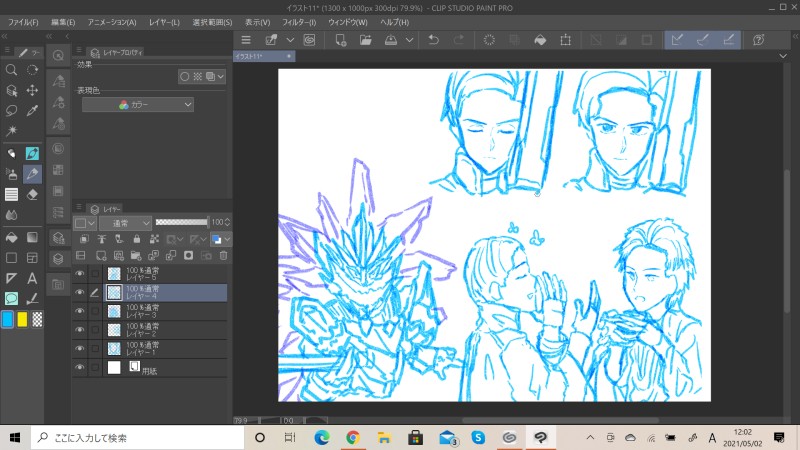Hide layer レイヤー 5 with eye icon
This screenshot has height=450, width=800.
(80, 273)
